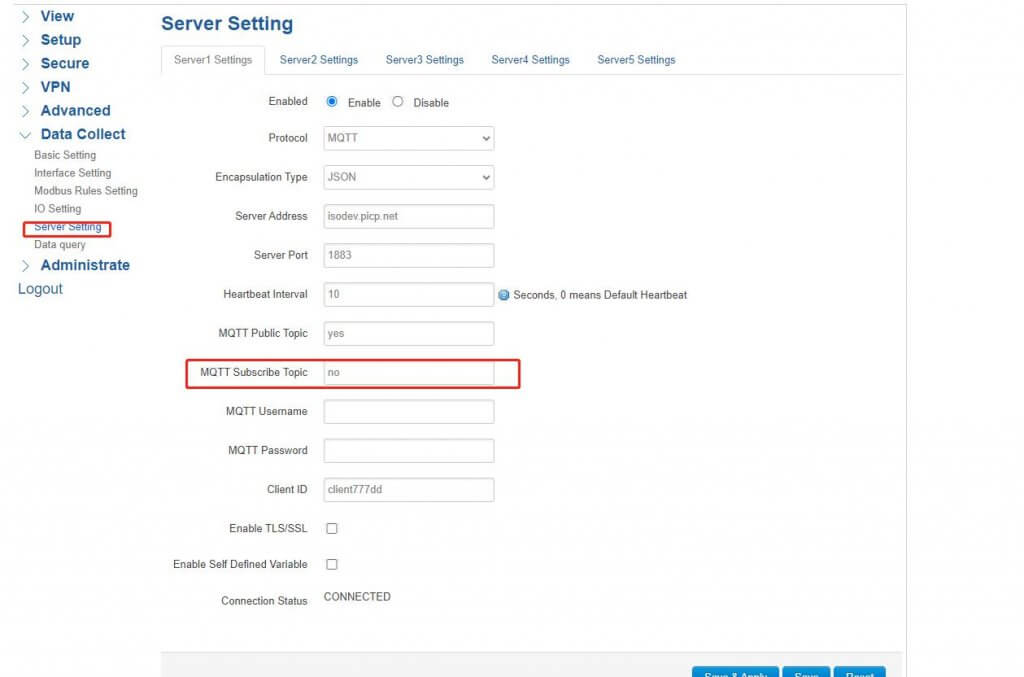This screenshot has width=1024, height=677.
Task: Select the Disable radio button
Action: coord(397,102)
